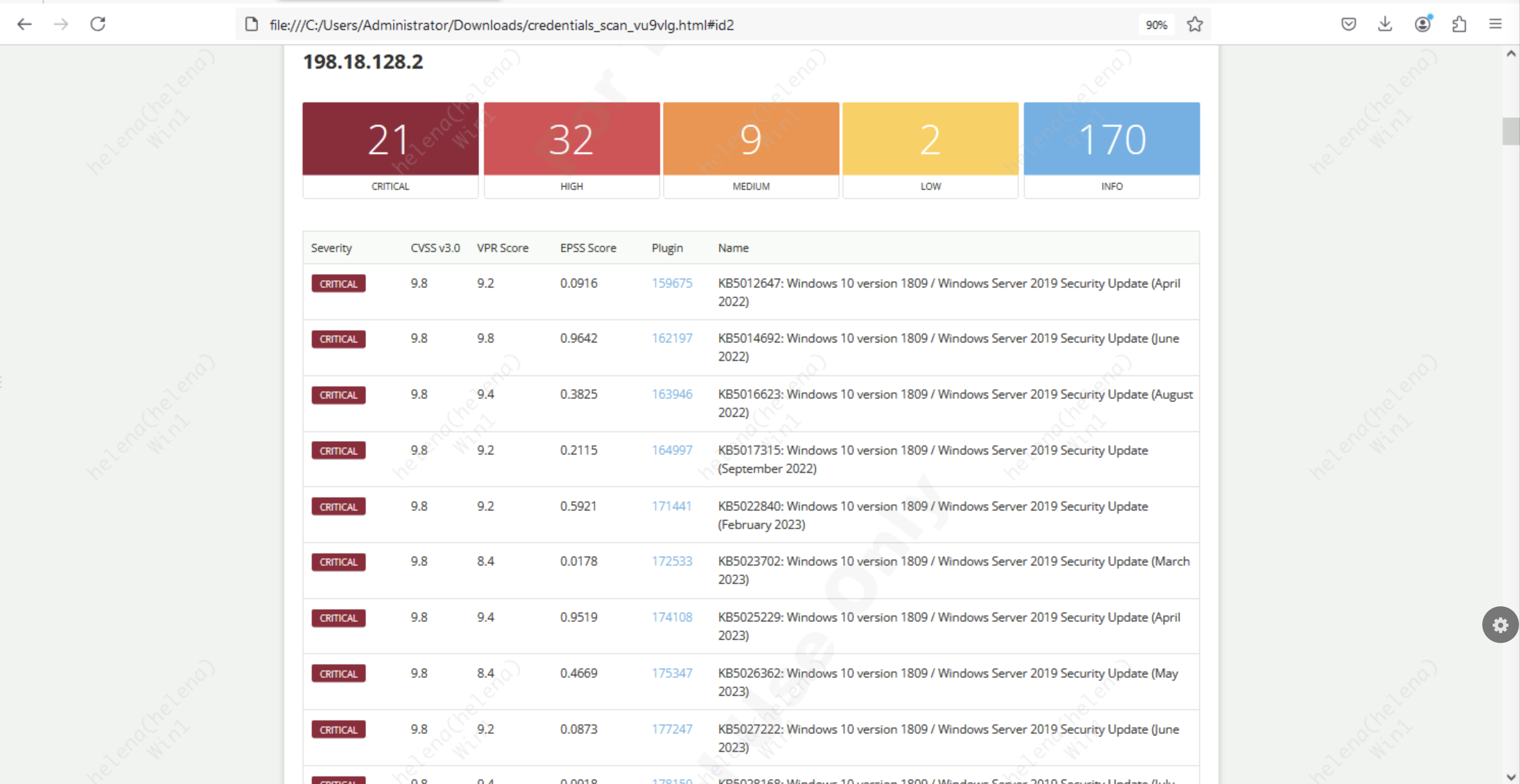Click the Forward navigation arrow
Viewport: 1520px width, 784px height.
[61, 24]
